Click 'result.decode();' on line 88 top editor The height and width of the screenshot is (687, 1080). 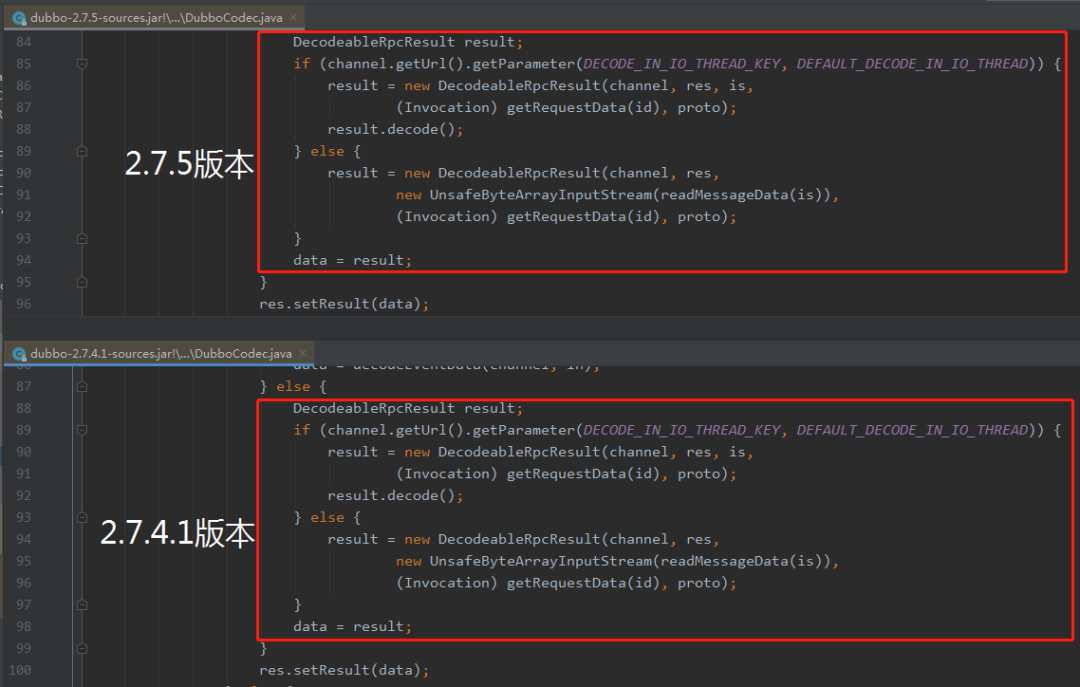(x=395, y=130)
